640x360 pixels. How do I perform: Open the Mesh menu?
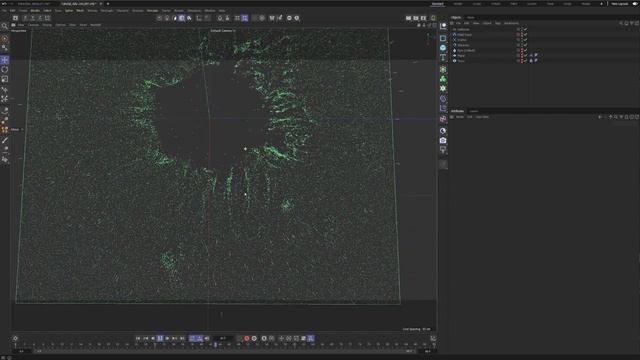[x=80, y=11]
